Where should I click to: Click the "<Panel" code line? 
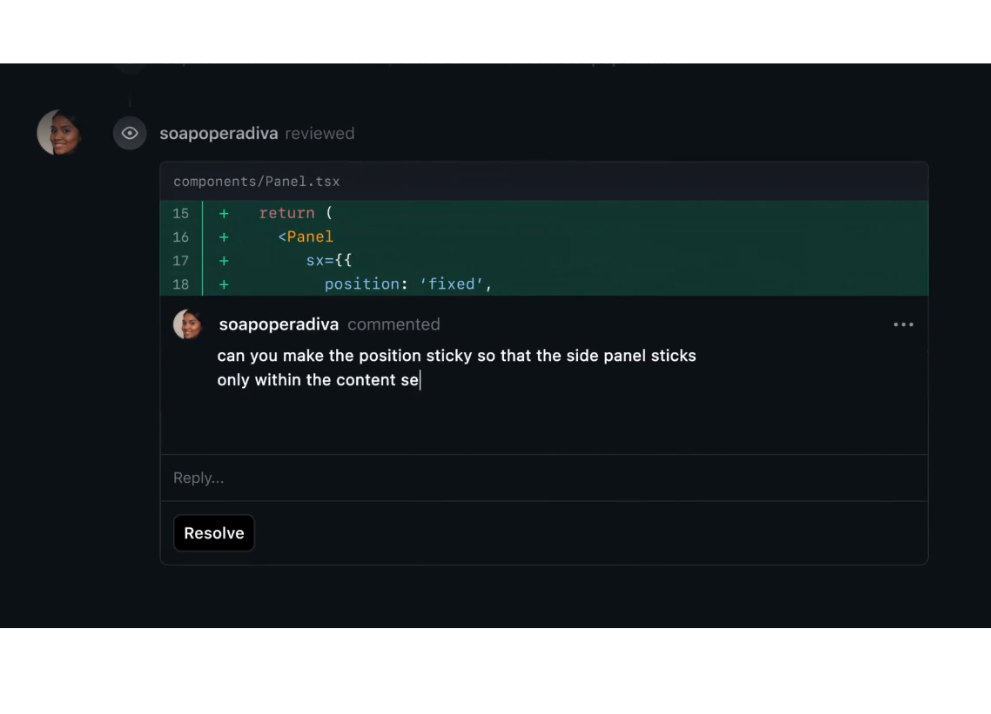pyautogui.click(x=306, y=237)
